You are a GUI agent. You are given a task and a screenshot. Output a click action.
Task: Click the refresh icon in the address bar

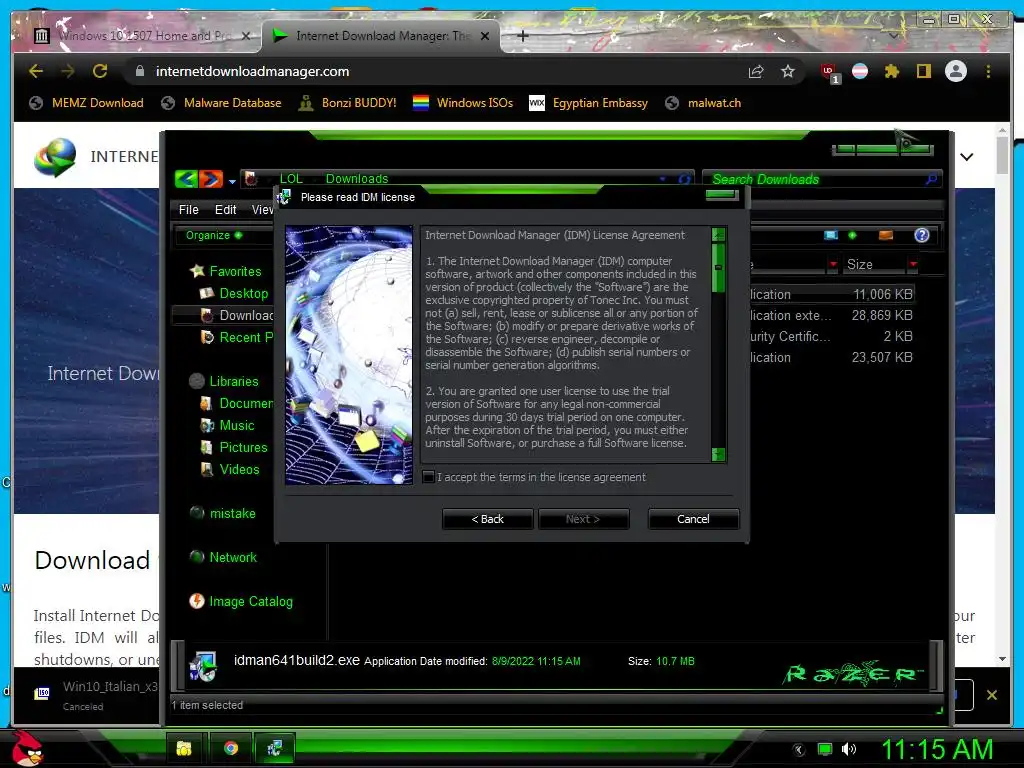tap(684, 178)
